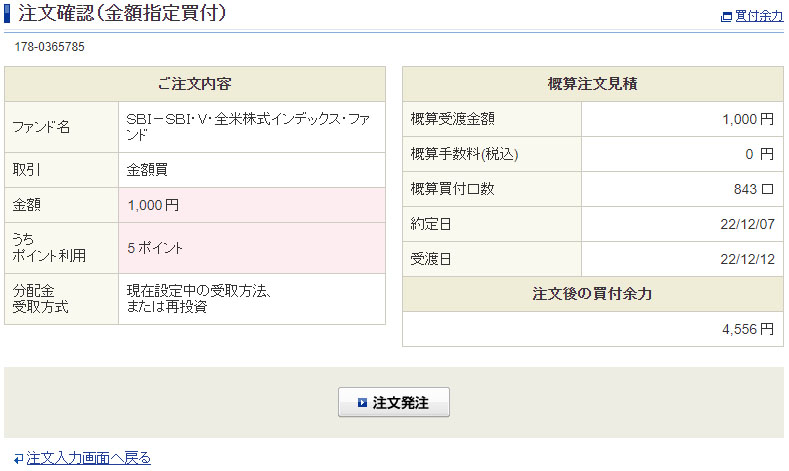Click the 分配金受取方式 value text
The image size is (789, 471).
pos(200,298)
